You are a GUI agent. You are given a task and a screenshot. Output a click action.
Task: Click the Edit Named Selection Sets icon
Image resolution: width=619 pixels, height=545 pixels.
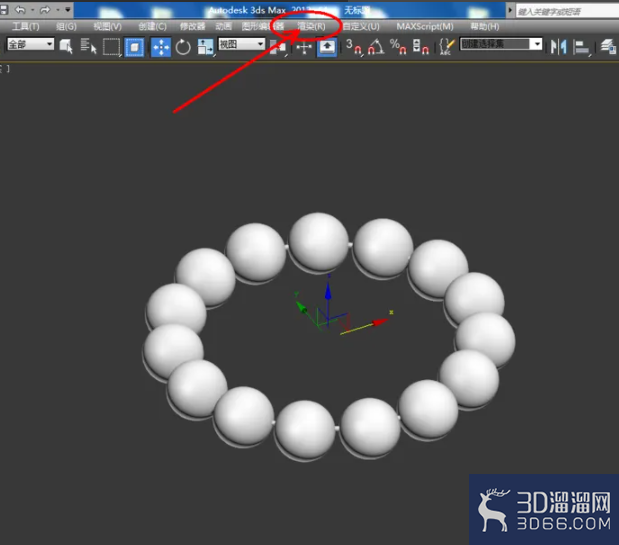pos(447,47)
